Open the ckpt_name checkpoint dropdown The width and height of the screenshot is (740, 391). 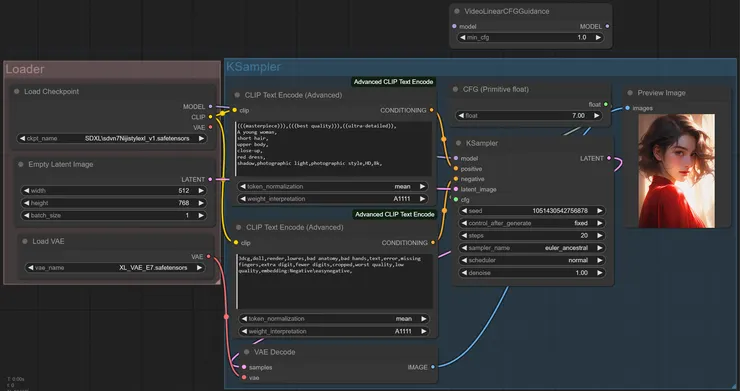click(112, 138)
